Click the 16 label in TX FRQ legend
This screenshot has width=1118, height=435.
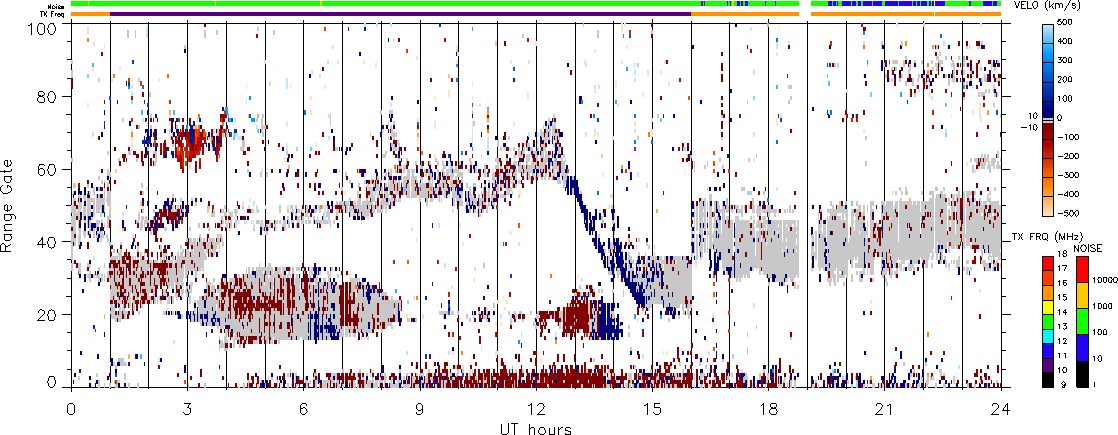point(1062,283)
